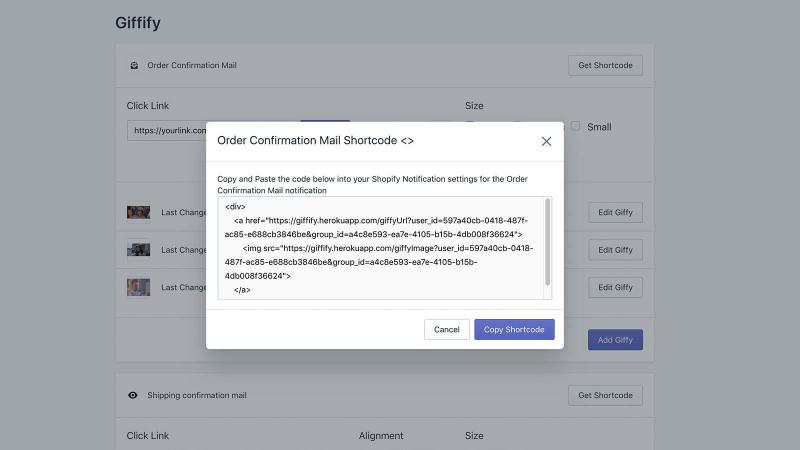The width and height of the screenshot is (800, 450).
Task: Add a new Giffy
Action: click(x=615, y=340)
